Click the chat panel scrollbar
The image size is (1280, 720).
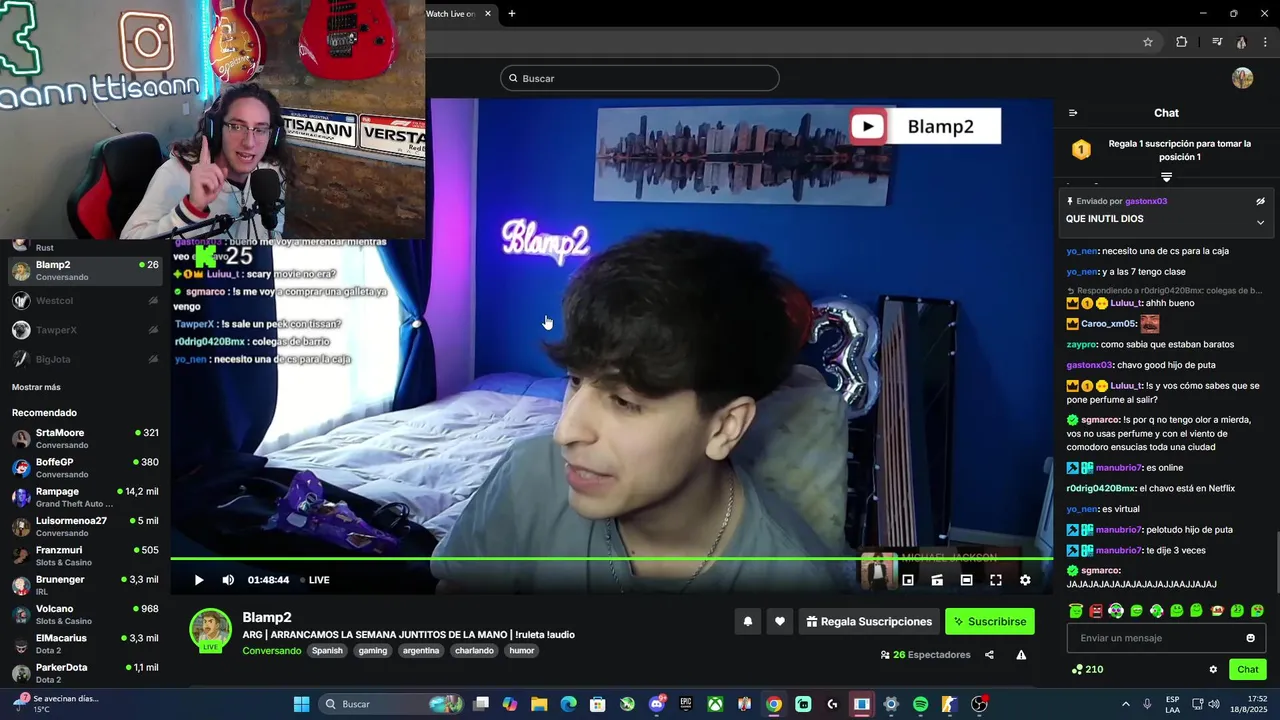tap(1276, 562)
